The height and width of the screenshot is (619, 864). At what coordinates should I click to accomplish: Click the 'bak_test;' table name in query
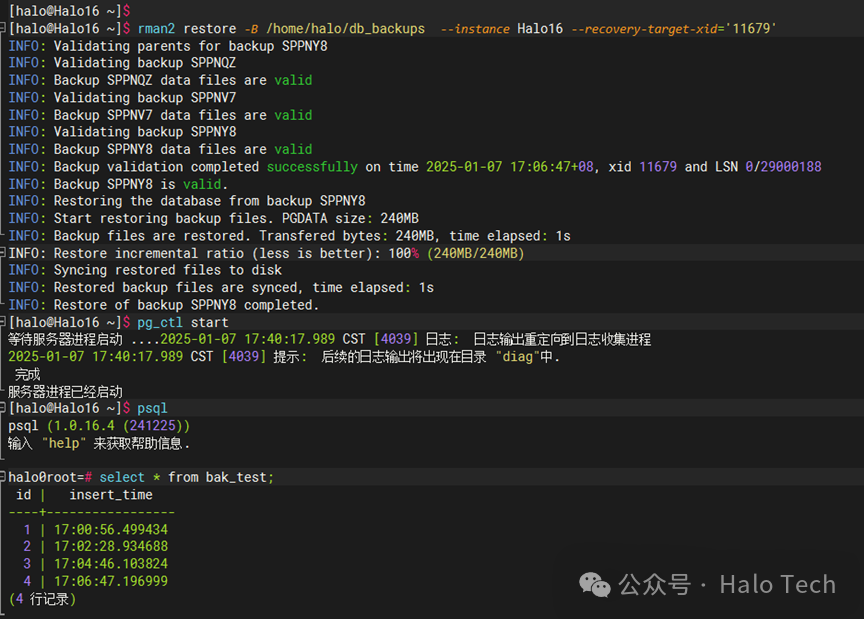(x=240, y=477)
